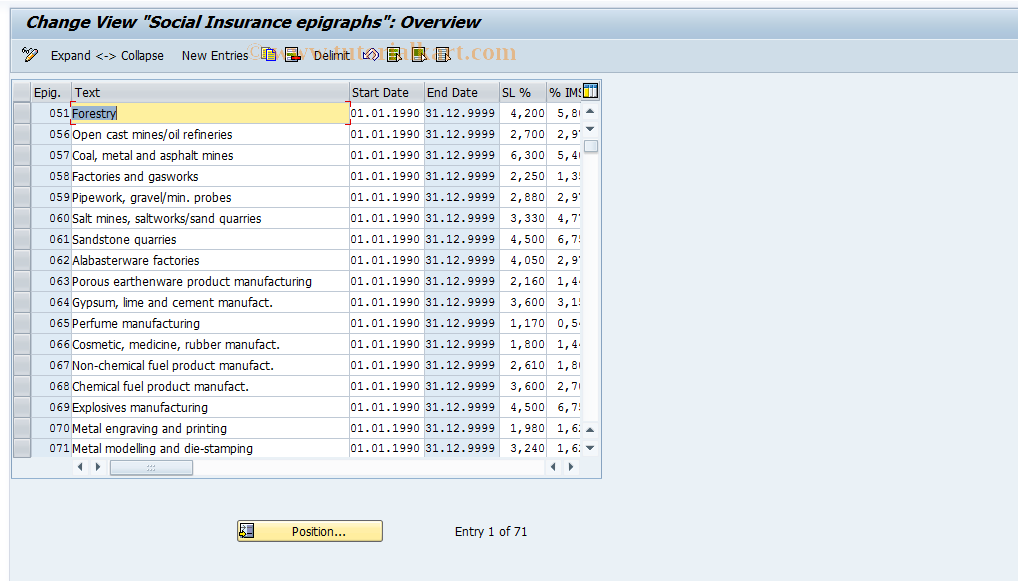Click 'Cosmetic, medicine, rubber manufact.' field
The height and width of the screenshot is (581, 1018).
210,344
